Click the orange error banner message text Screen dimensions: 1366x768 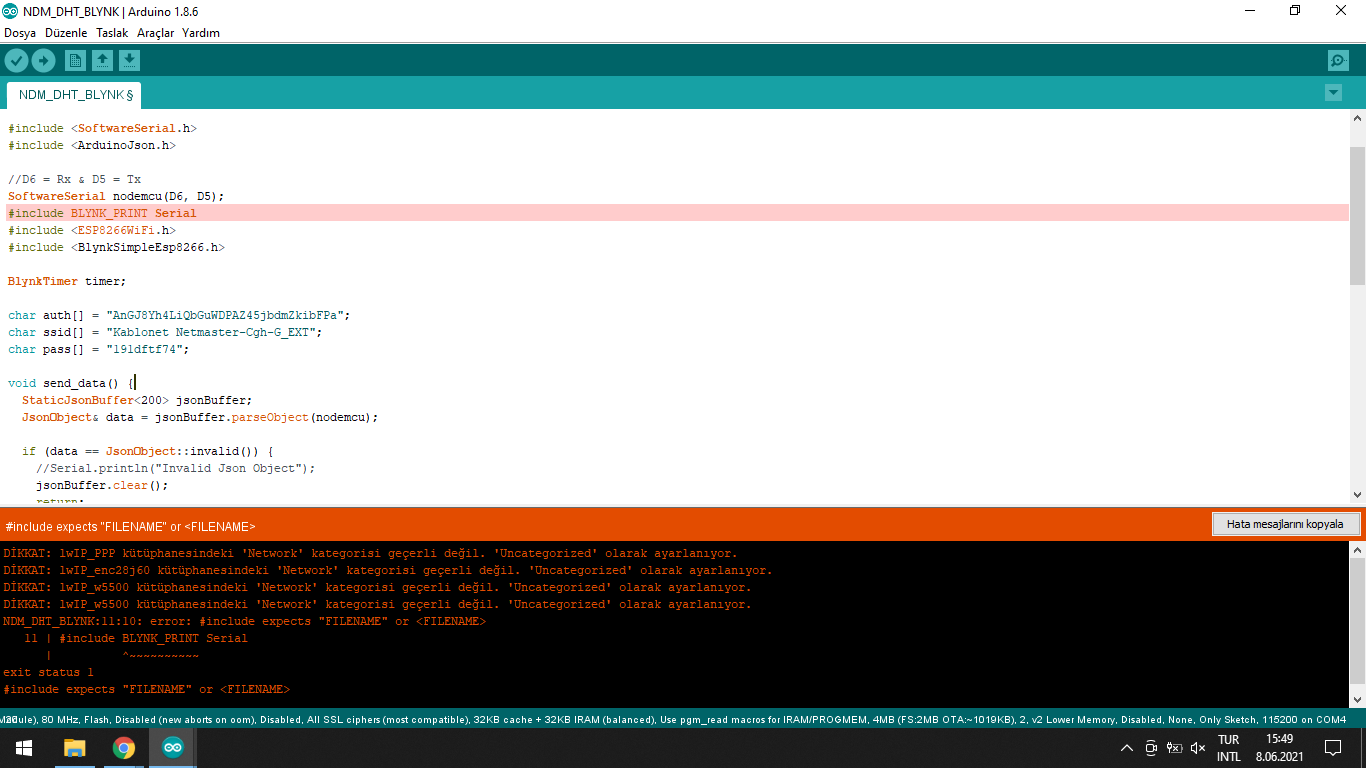point(130,526)
